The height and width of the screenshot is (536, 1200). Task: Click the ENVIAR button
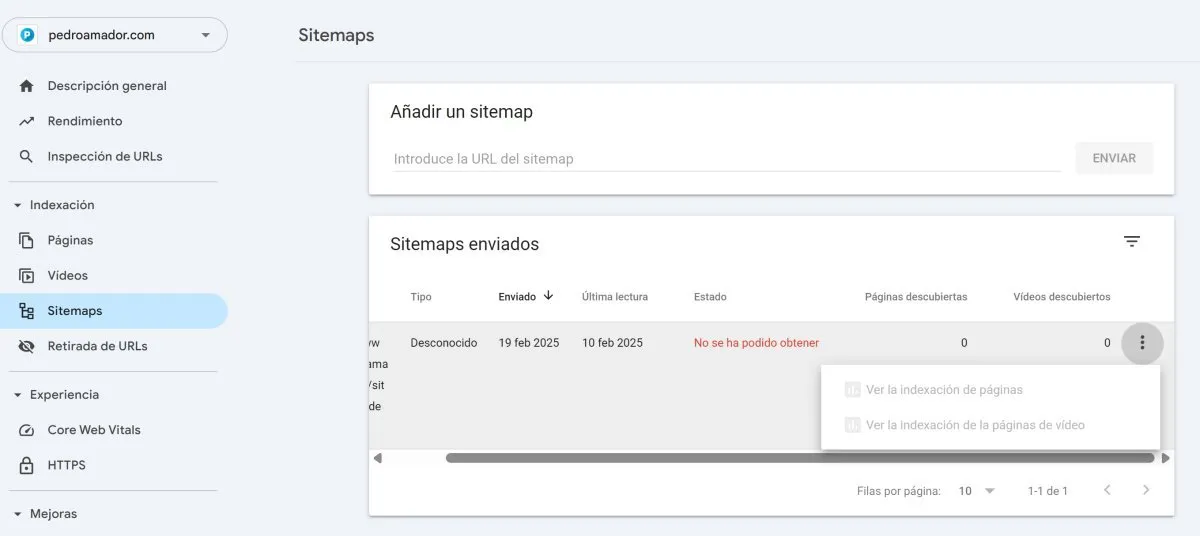(x=1114, y=158)
